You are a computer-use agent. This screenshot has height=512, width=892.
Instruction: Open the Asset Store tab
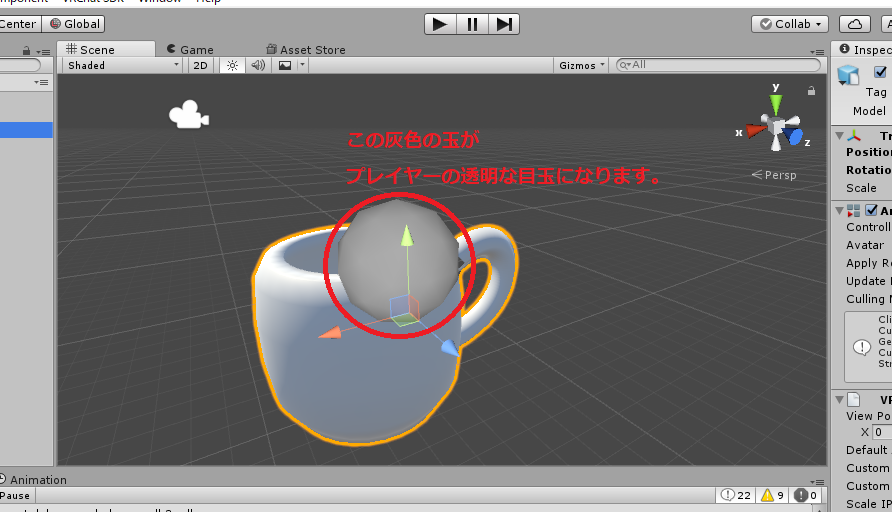(306, 49)
